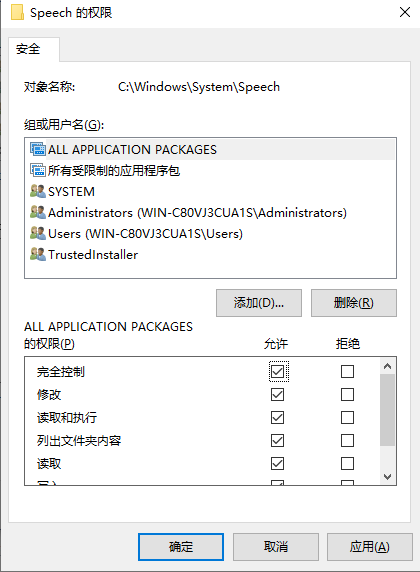Click the 添加(D)... button
This screenshot has width=420, height=572.
[259, 303]
